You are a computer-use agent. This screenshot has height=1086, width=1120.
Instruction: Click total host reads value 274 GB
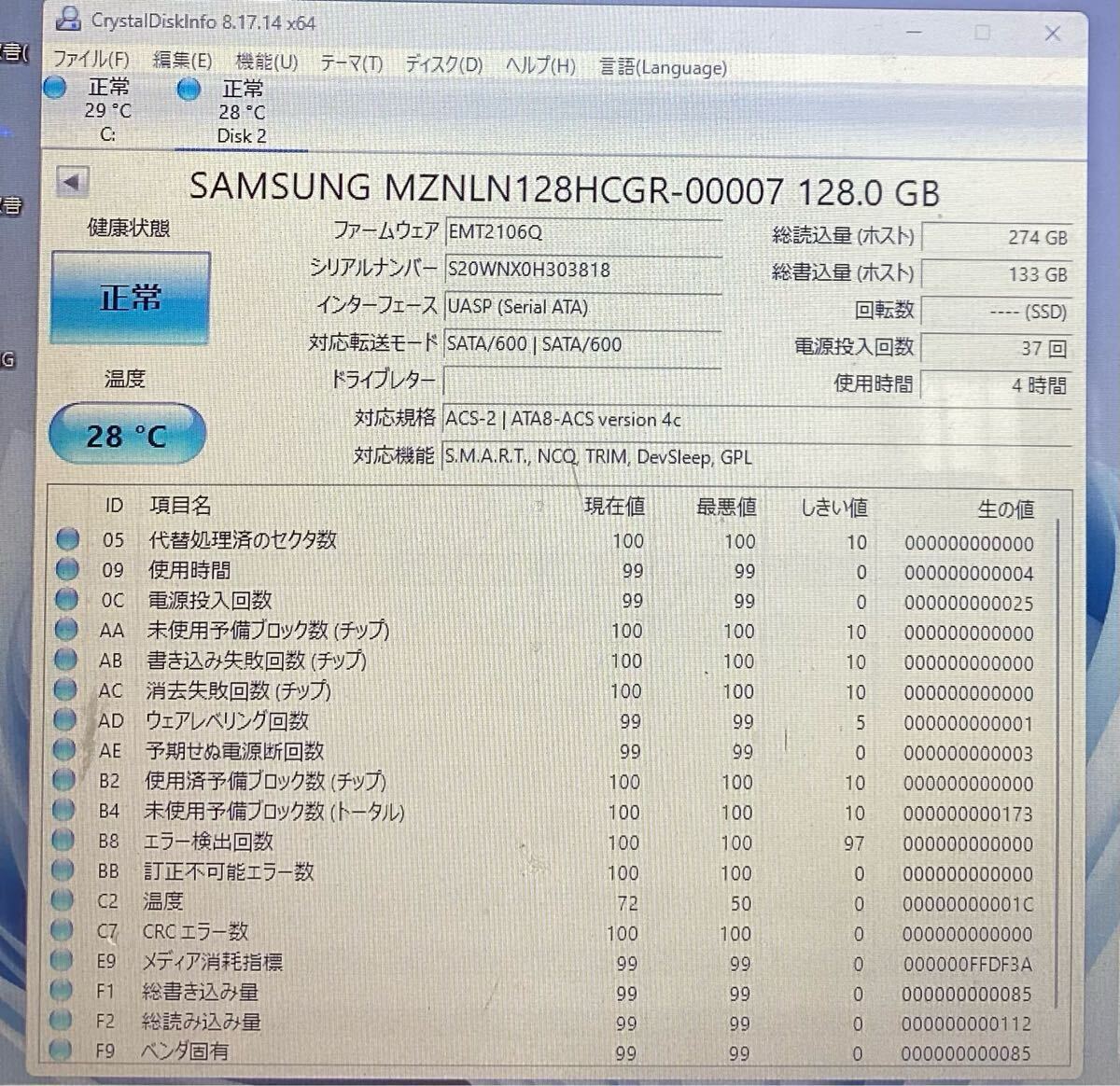tap(996, 238)
